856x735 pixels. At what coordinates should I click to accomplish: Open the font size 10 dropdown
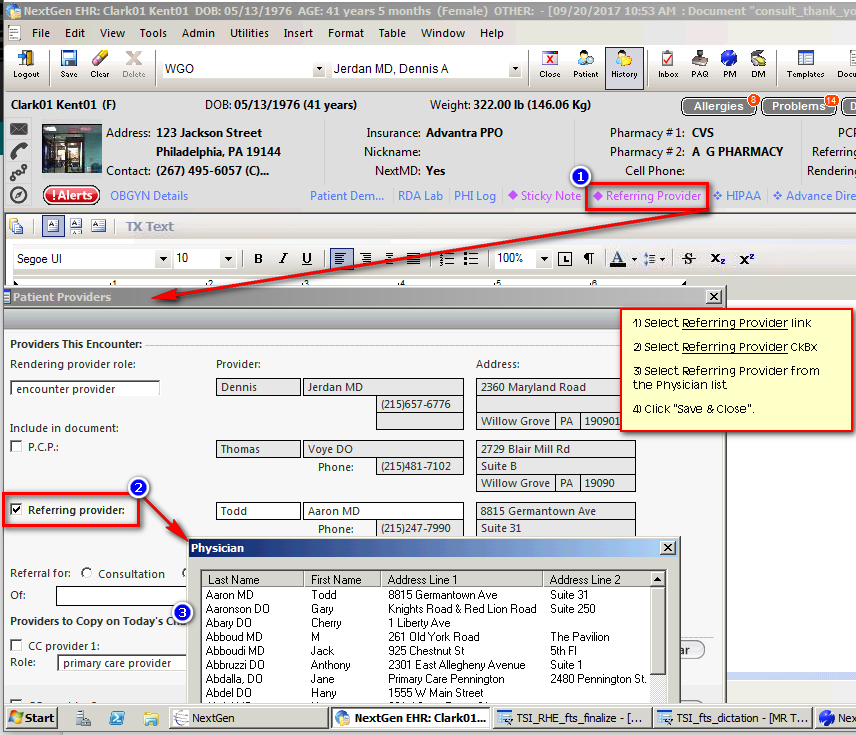pos(228,259)
